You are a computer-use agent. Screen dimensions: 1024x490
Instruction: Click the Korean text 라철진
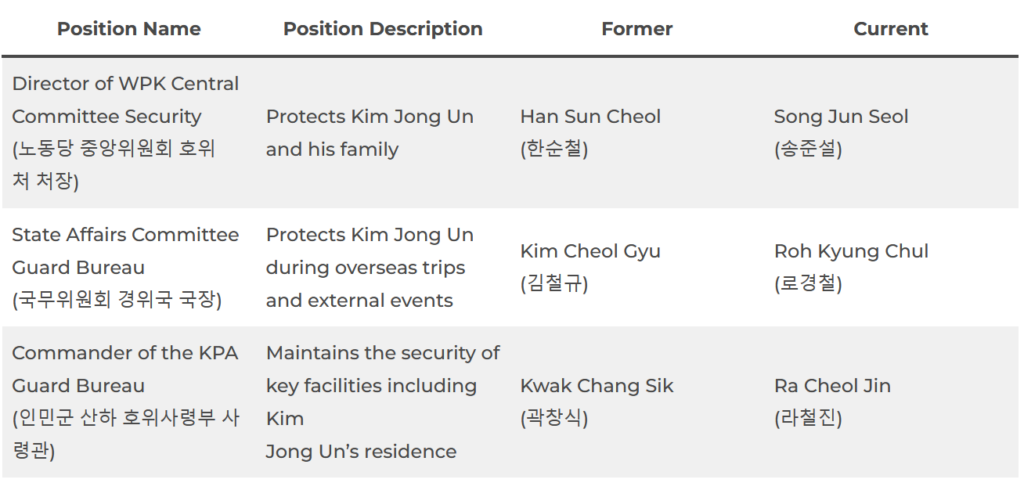808,418
